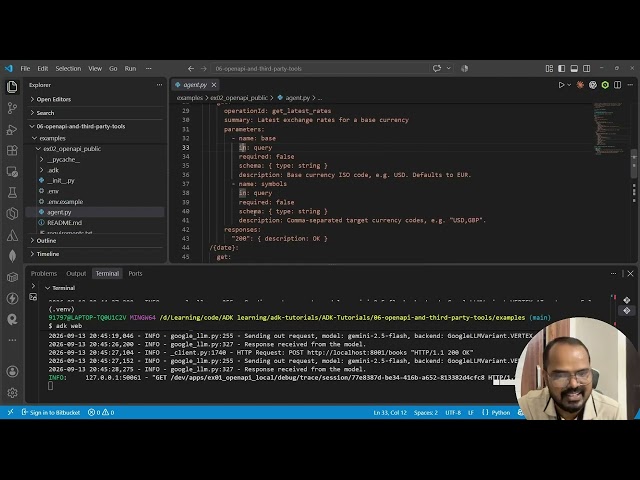The width and height of the screenshot is (640, 480).
Task: Change the Python language mode
Action: [x=501, y=412]
